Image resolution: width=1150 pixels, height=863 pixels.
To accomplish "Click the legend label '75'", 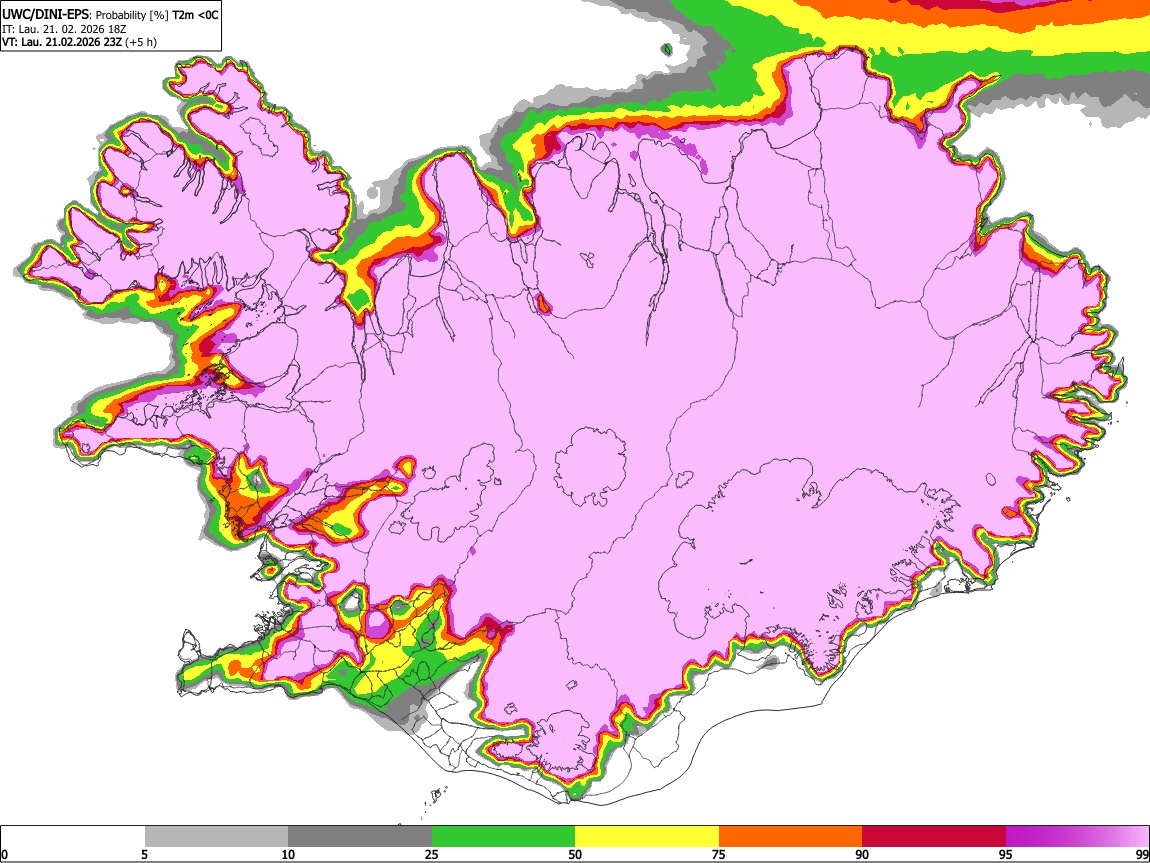I will click(x=719, y=854).
